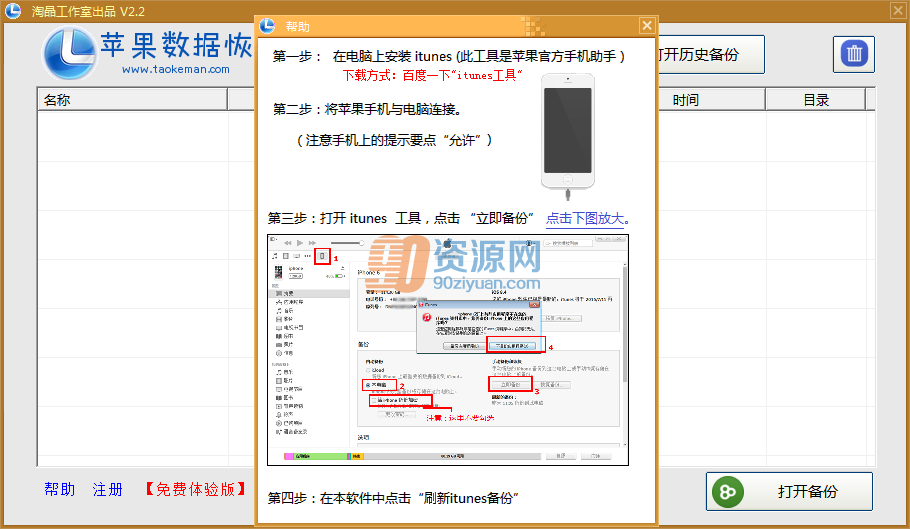Image resolution: width=910 pixels, height=529 pixels.
Task: Click the 第一步 install iTunes instruction
Action: click(x=449, y=56)
